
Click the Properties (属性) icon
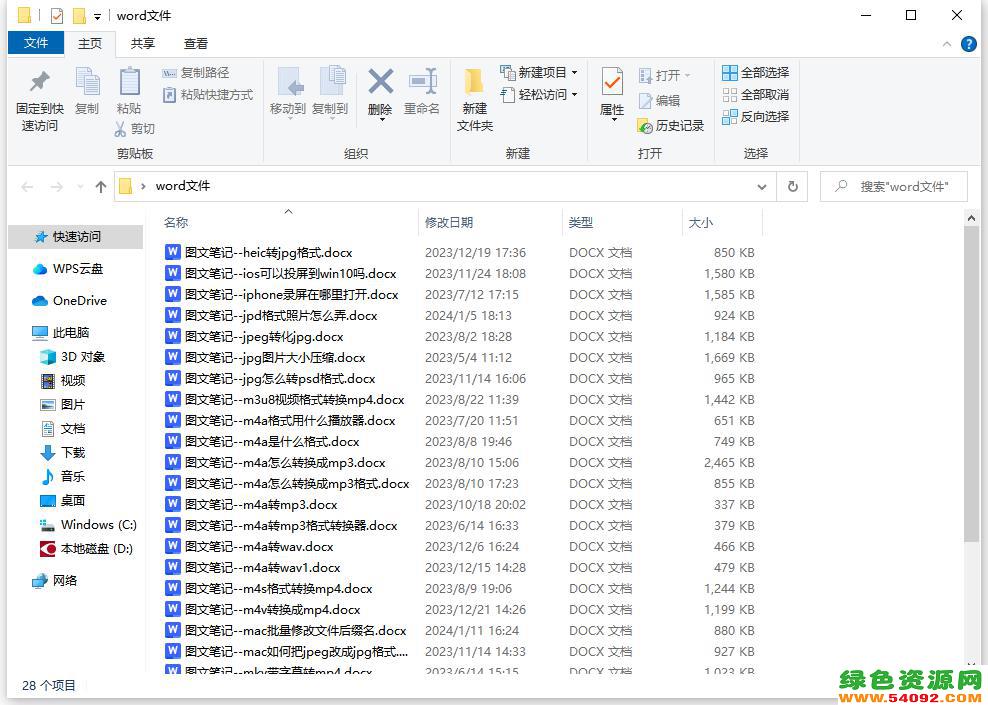click(x=612, y=82)
